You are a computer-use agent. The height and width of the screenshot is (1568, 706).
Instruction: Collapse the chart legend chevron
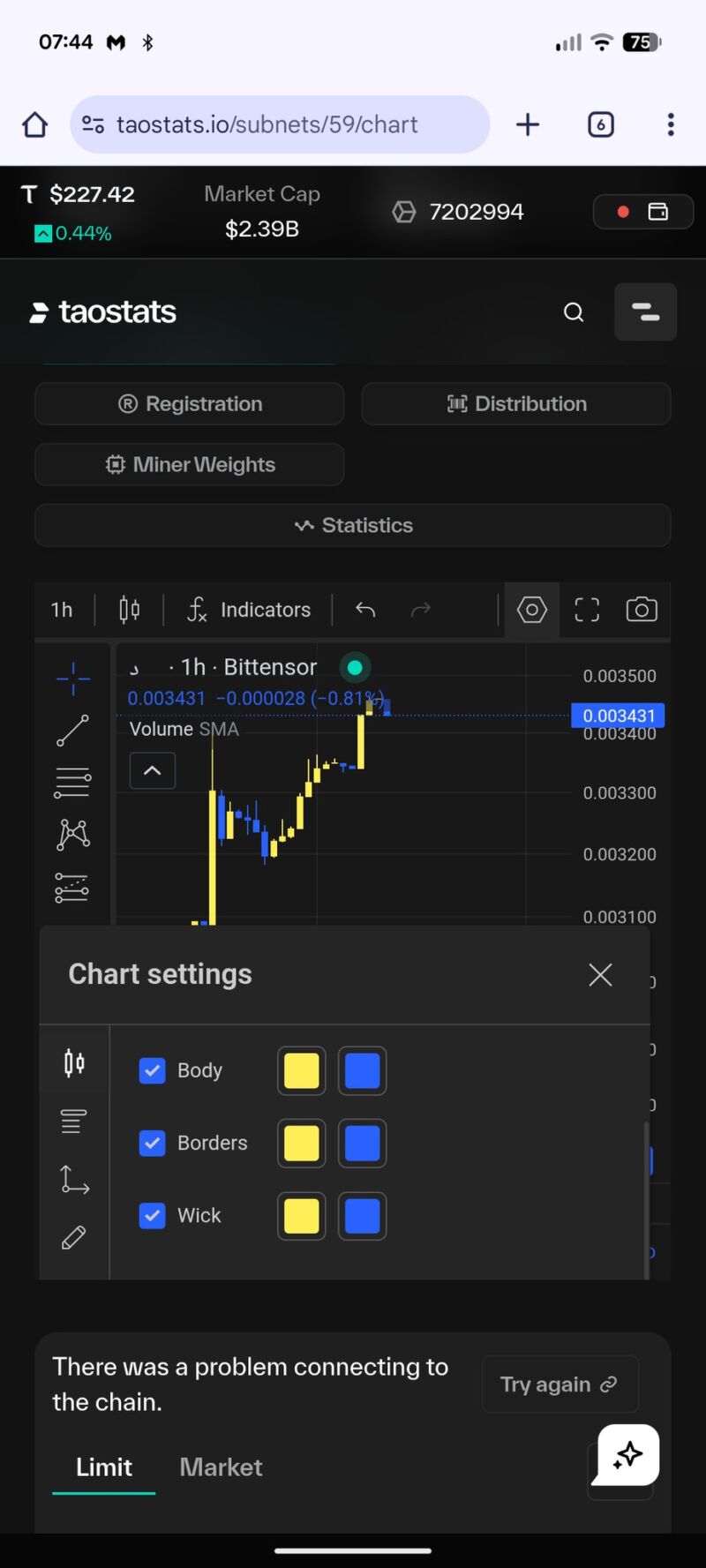(x=153, y=770)
